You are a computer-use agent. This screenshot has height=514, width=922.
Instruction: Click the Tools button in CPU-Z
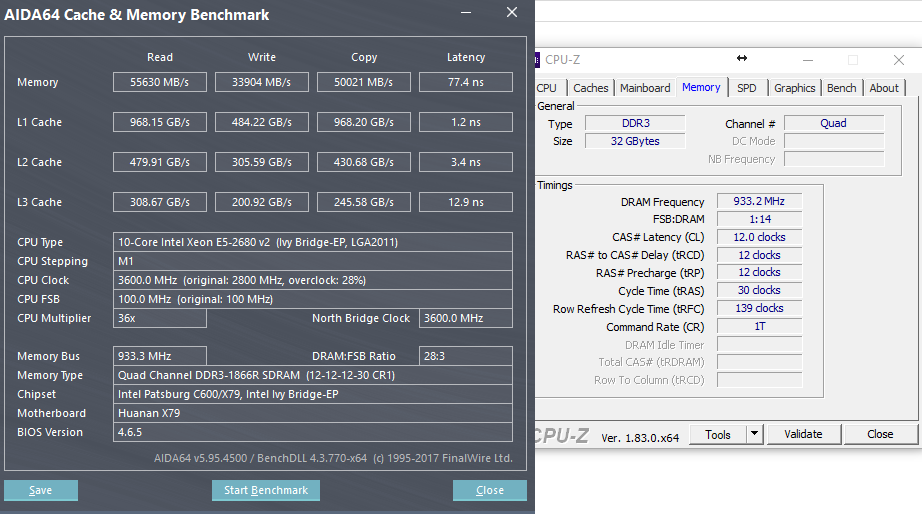[x=718, y=435]
